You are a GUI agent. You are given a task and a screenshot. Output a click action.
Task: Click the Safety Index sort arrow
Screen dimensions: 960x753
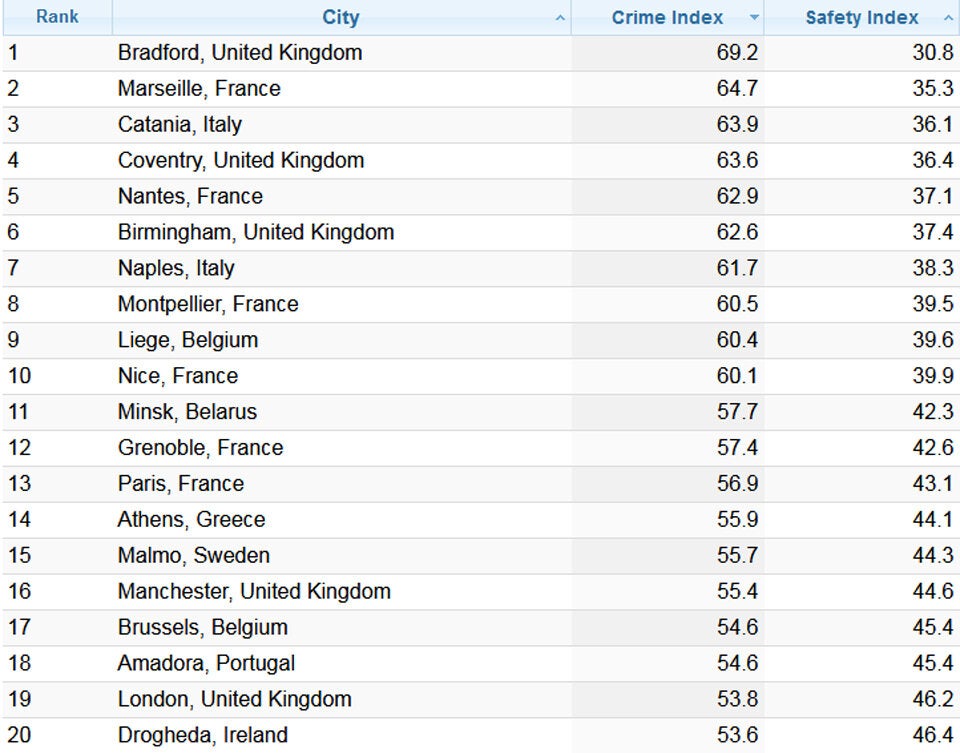pos(948,18)
